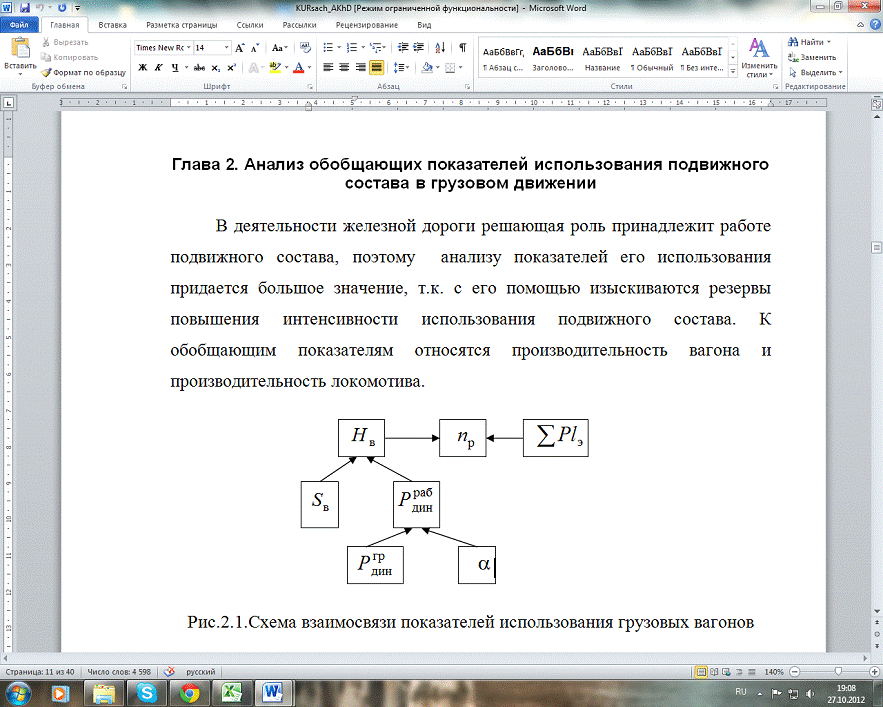883x707 pixels.
Task: Open Skype from the taskbar
Action: [x=146, y=693]
